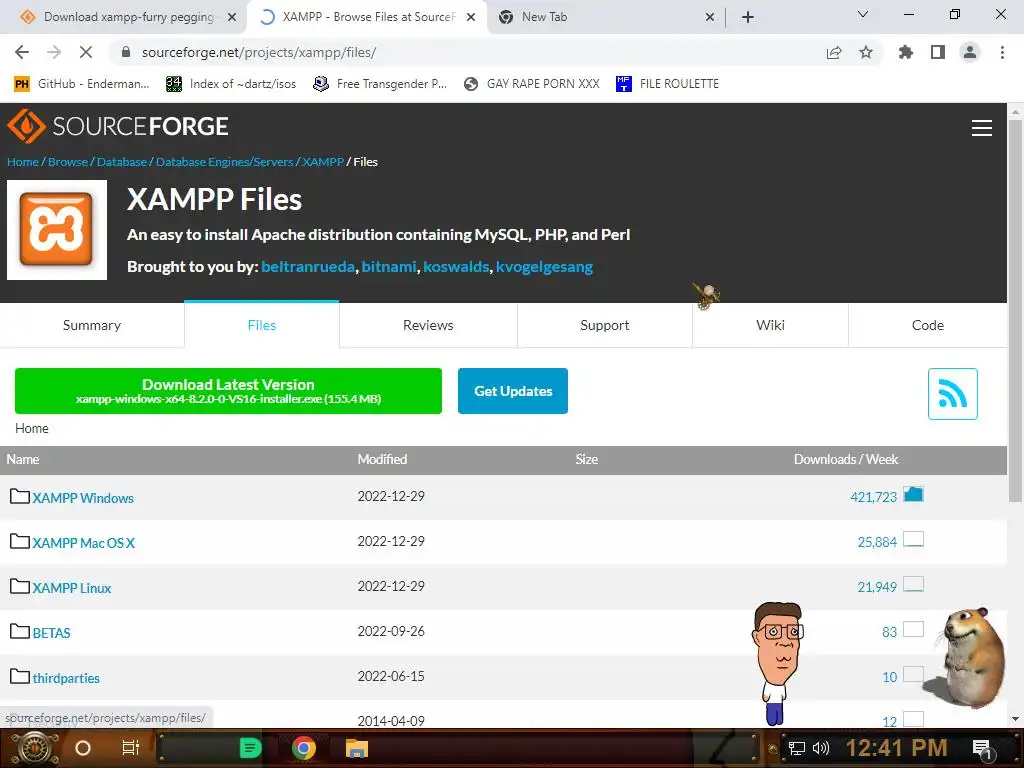Close the New Tab tab
1024x768 pixels.
pos(710,17)
